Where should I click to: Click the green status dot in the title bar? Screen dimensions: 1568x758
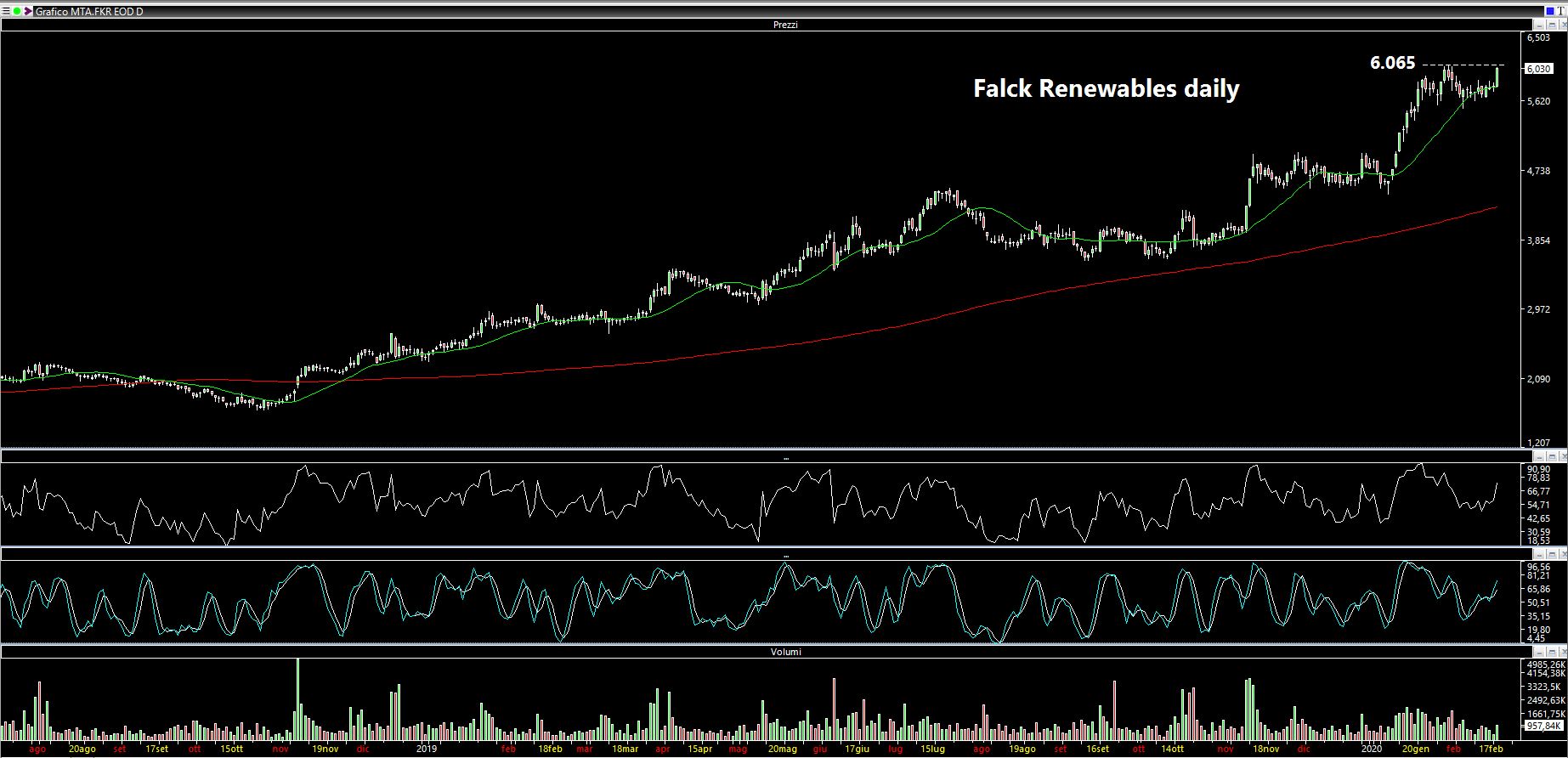point(17,11)
